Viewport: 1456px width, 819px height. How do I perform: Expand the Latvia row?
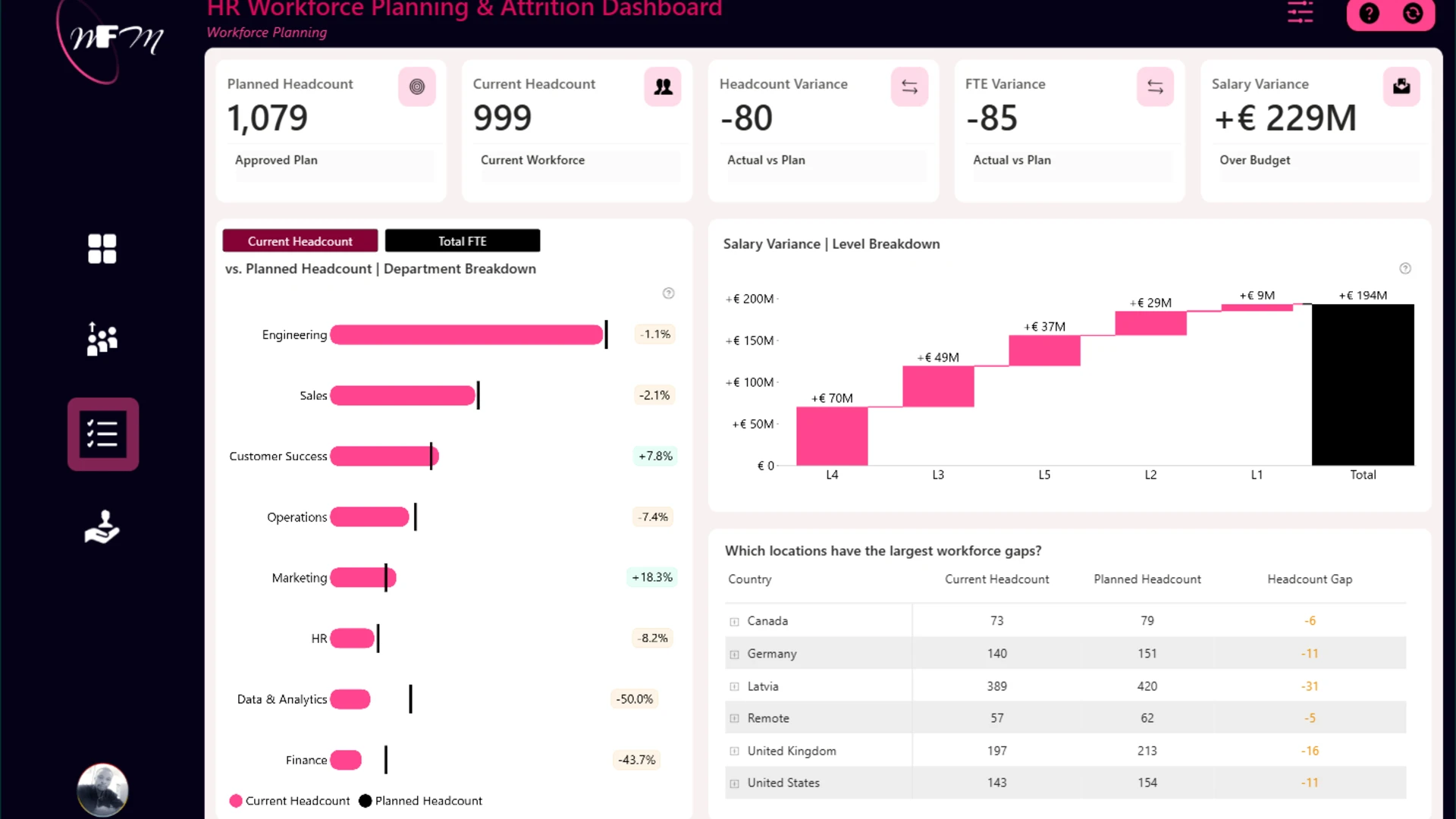point(734,687)
